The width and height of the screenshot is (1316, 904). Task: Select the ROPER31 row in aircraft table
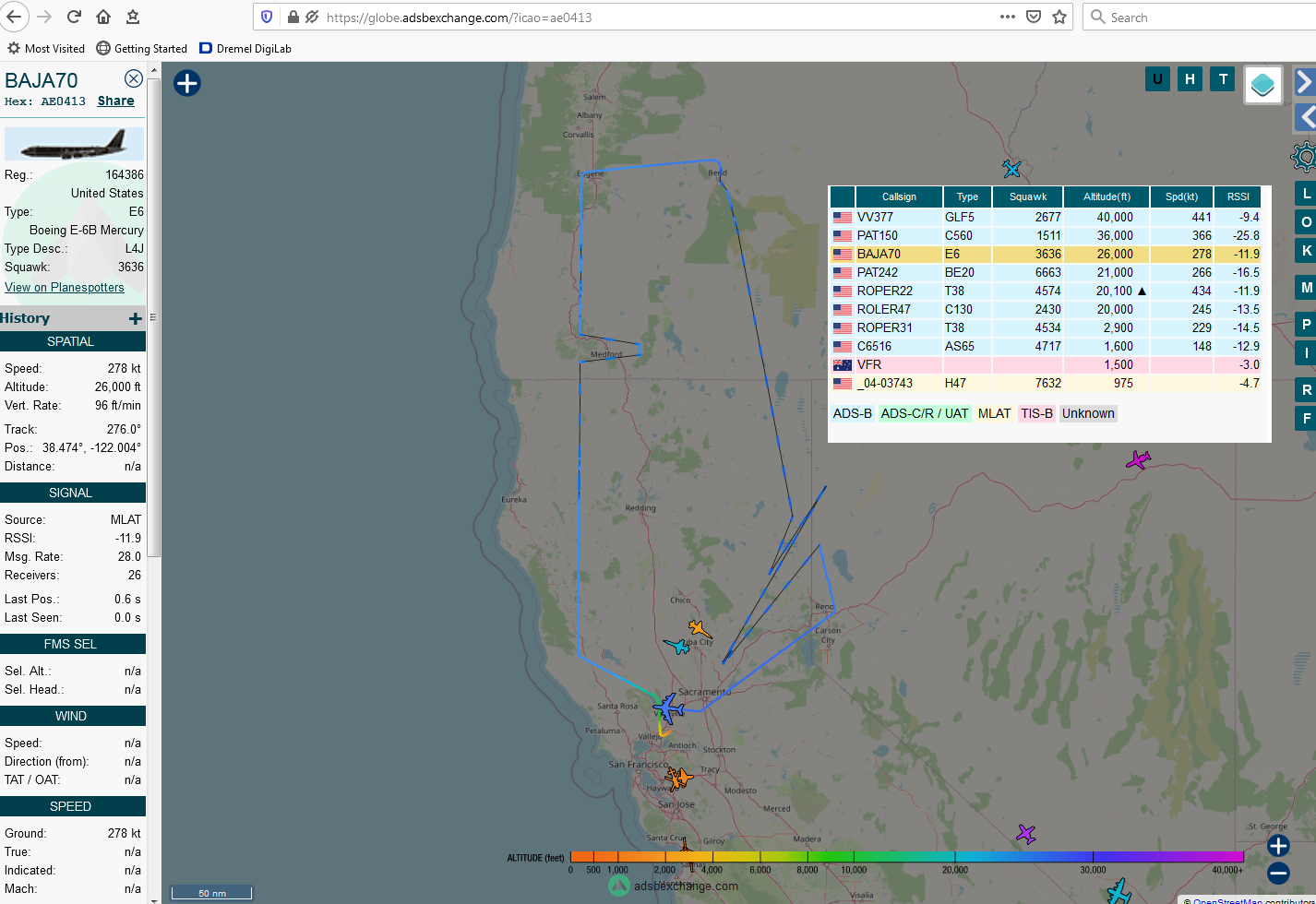pyautogui.click(x=1046, y=327)
